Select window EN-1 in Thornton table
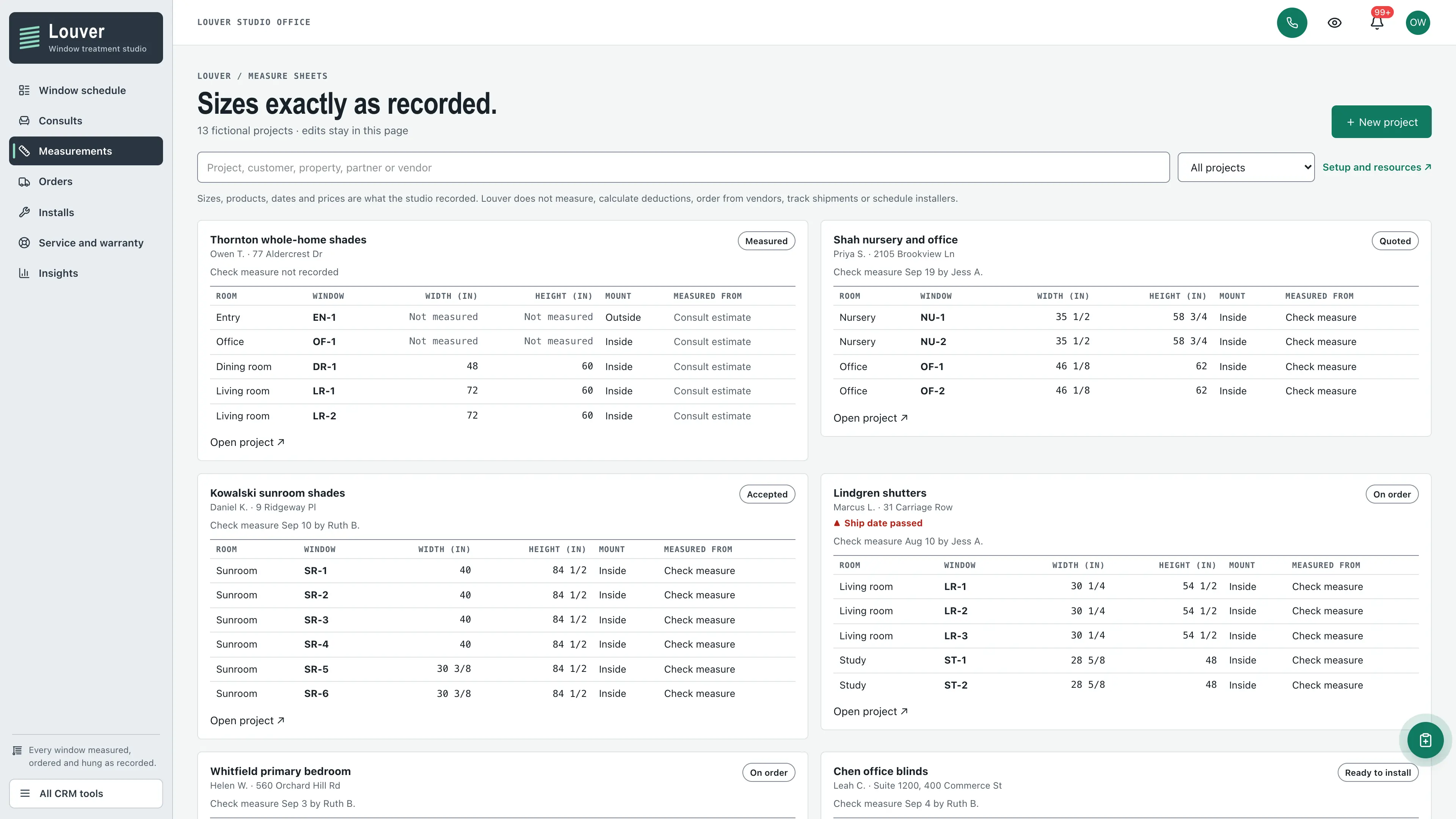The image size is (1456, 819). point(324,318)
